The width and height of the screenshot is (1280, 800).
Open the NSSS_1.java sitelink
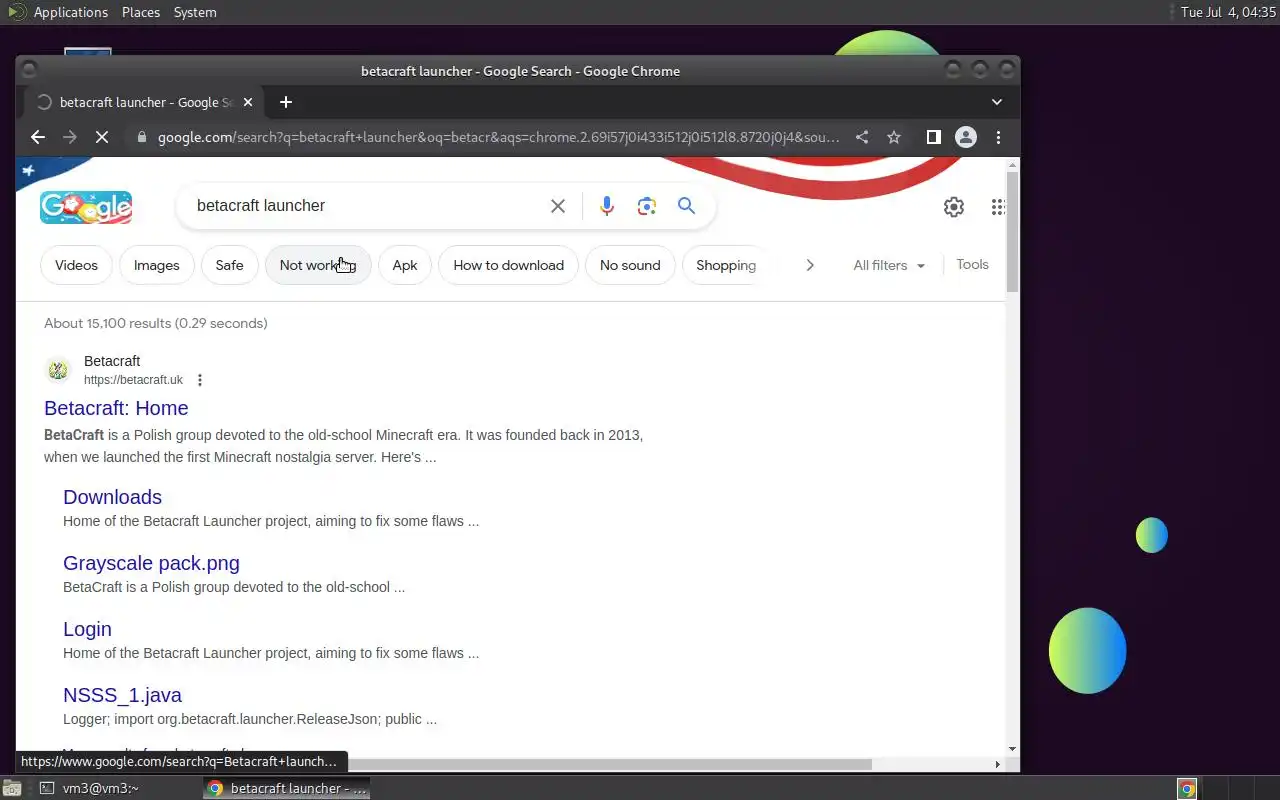tap(122, 695)
